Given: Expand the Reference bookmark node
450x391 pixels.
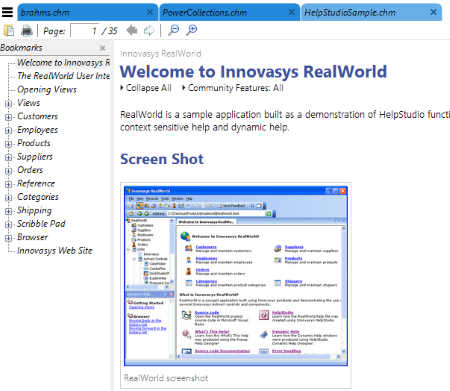Looking at the screenshot, I should point(8,184).
